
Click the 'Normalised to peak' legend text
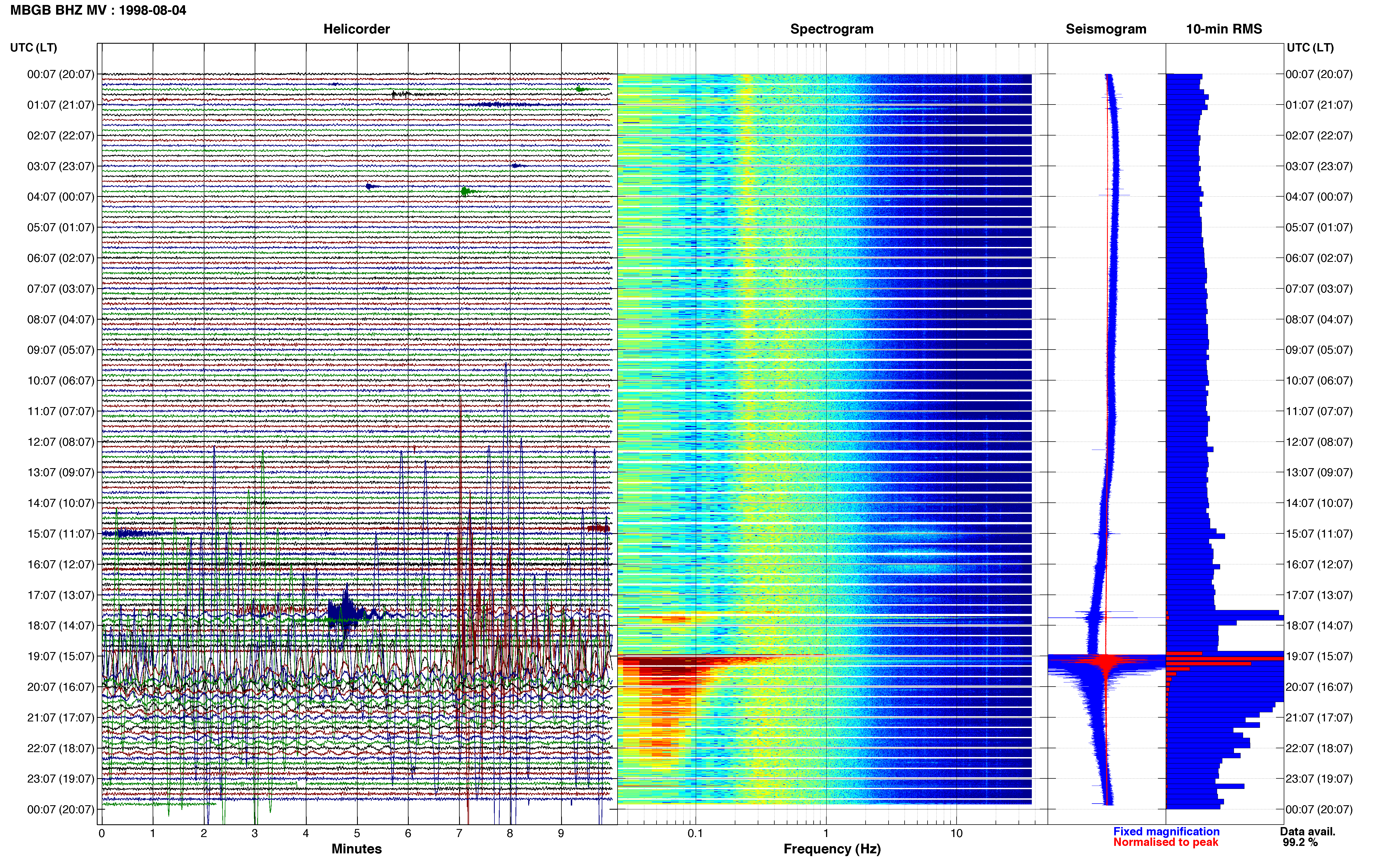1166,843
